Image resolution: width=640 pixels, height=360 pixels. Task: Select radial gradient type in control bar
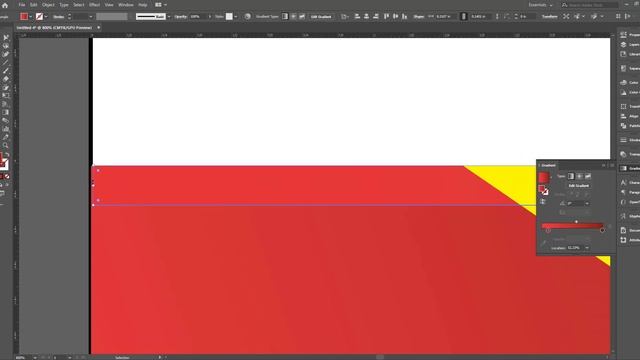tap(293, 17)
